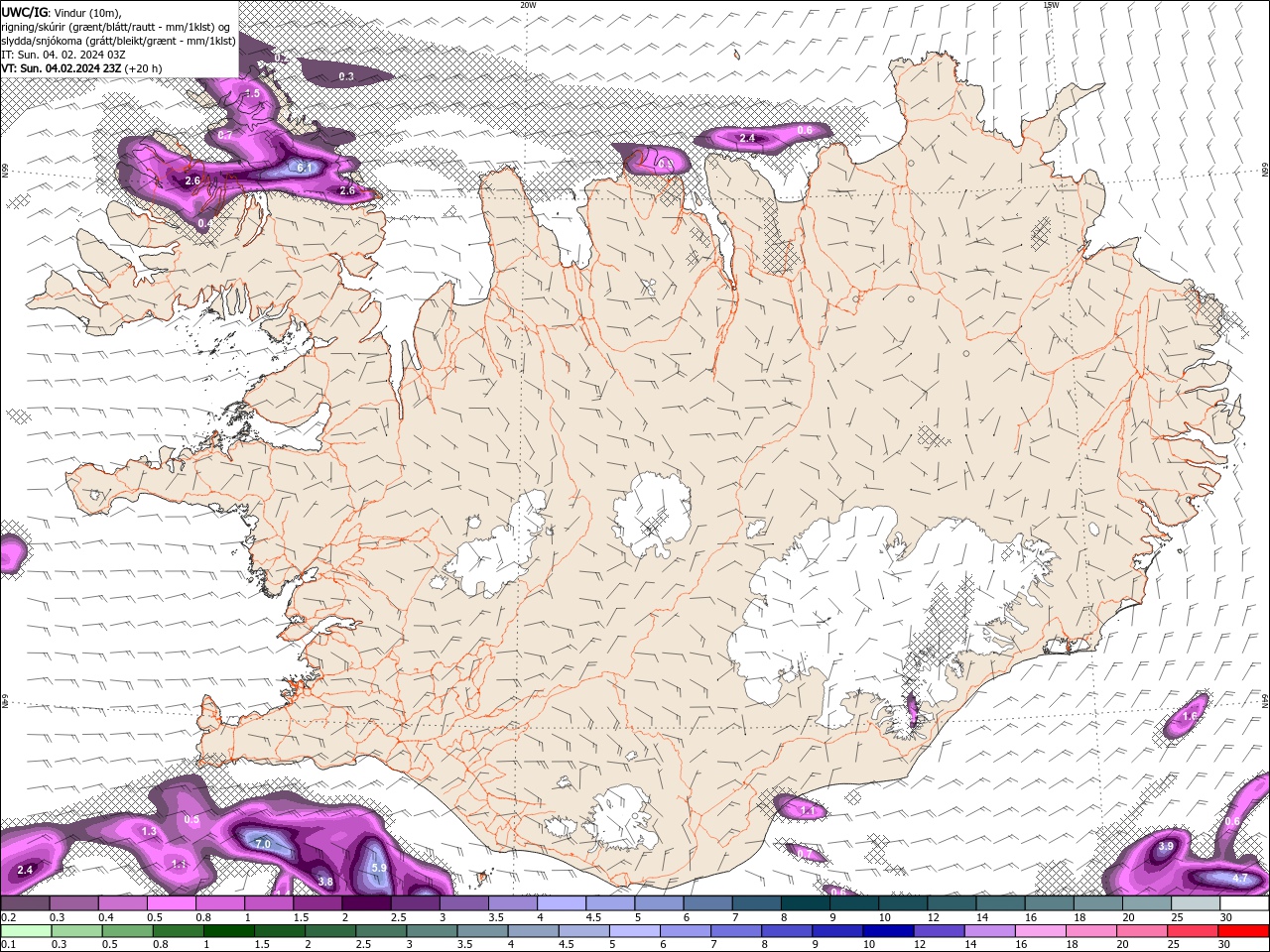Click the 7.0 precipitation value on the map
The image size is (1270, 952).
[263, 844]
